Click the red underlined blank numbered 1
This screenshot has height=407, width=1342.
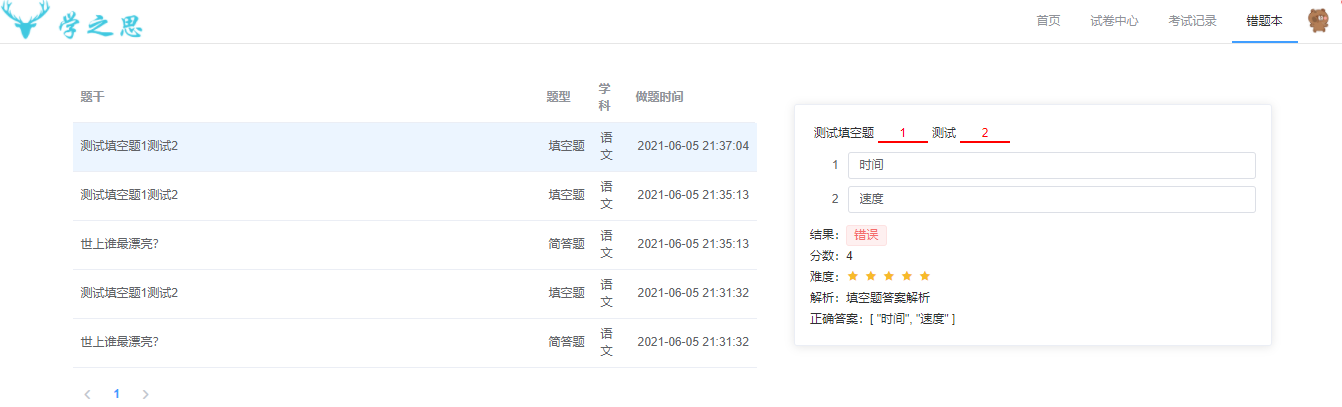click(x=903, y=133)
